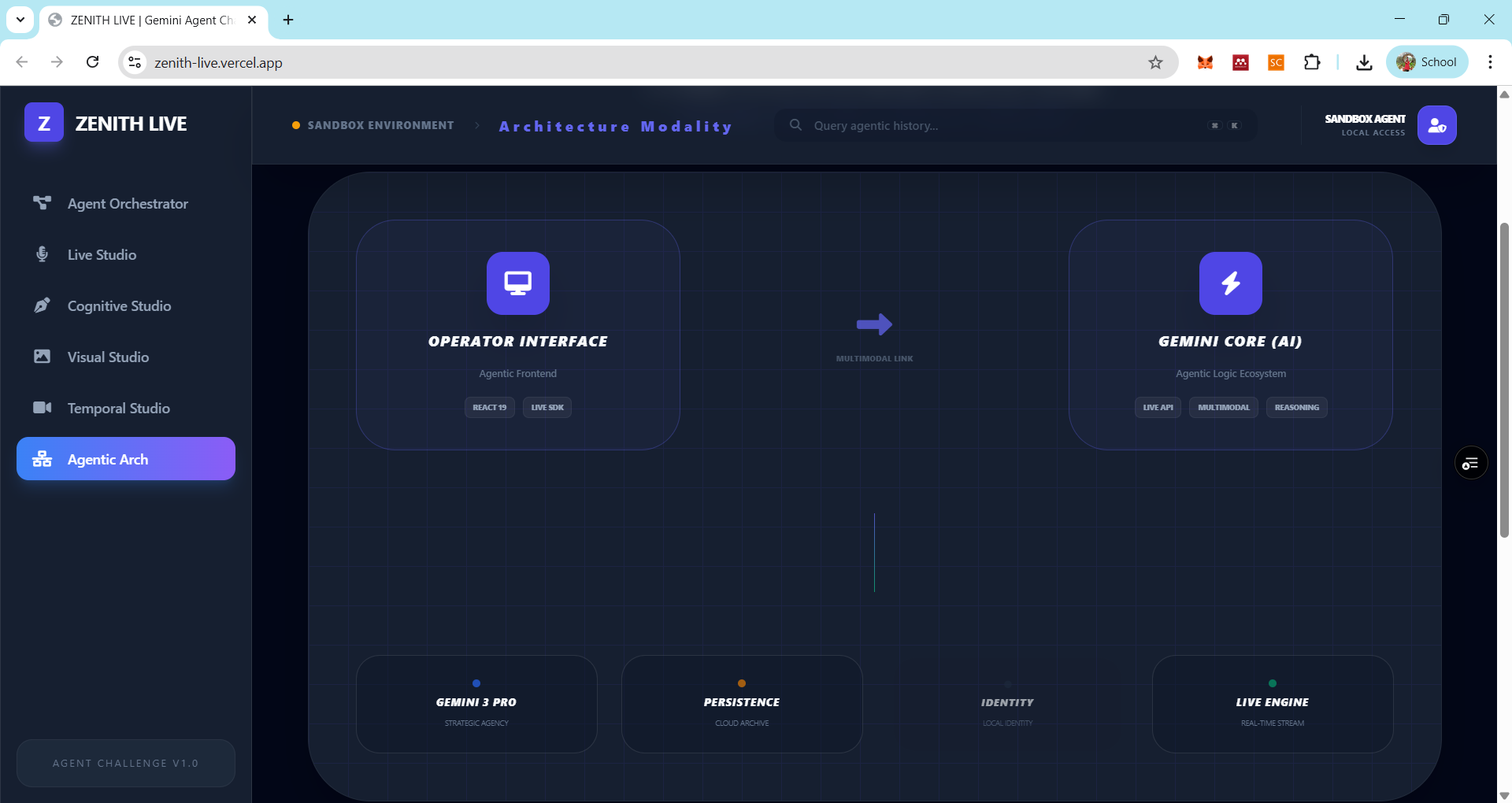Image resolution: width=1512 pixels, height=803 pixels.
Task: Open a new browser tab
Action: coord(288,20)
